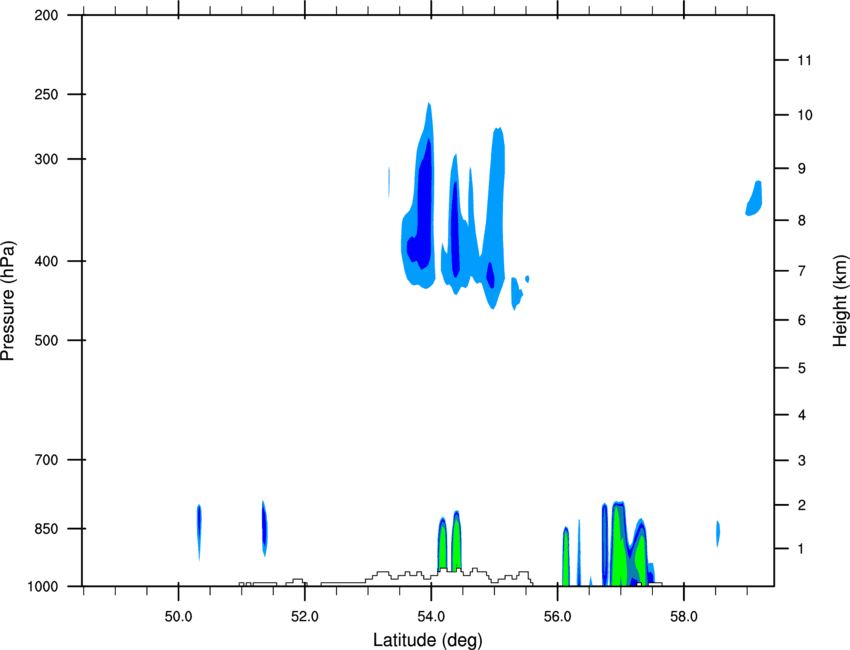Click the narrow blue streak near 50.3 degrees

pyautogui.click(x=199, y=530)
